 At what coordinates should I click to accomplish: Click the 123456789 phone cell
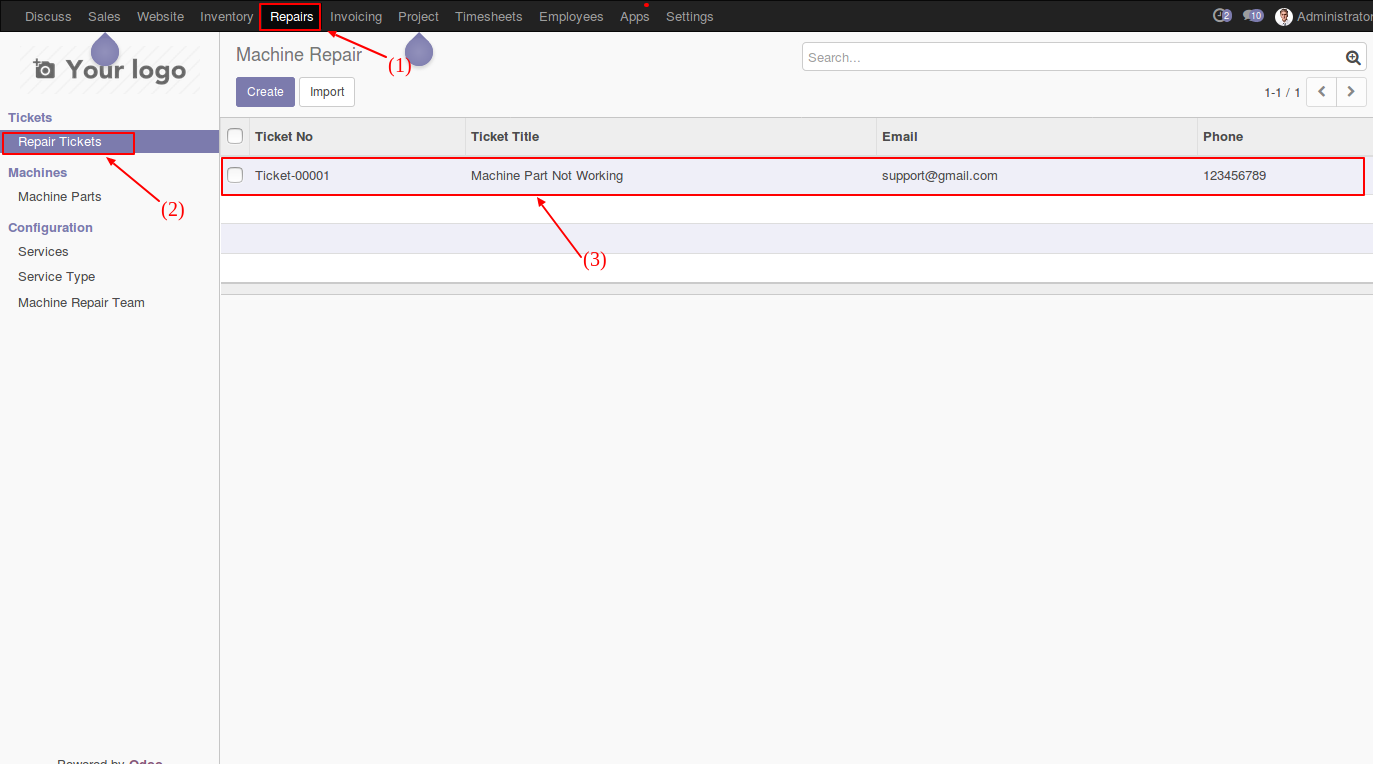tap(1234, 175)
